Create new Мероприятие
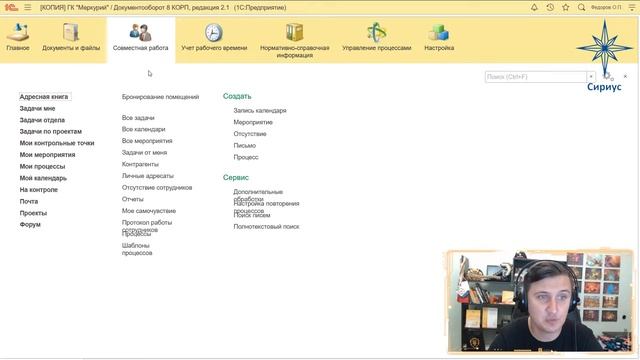The image size is (640, 360). pos(253,122)
